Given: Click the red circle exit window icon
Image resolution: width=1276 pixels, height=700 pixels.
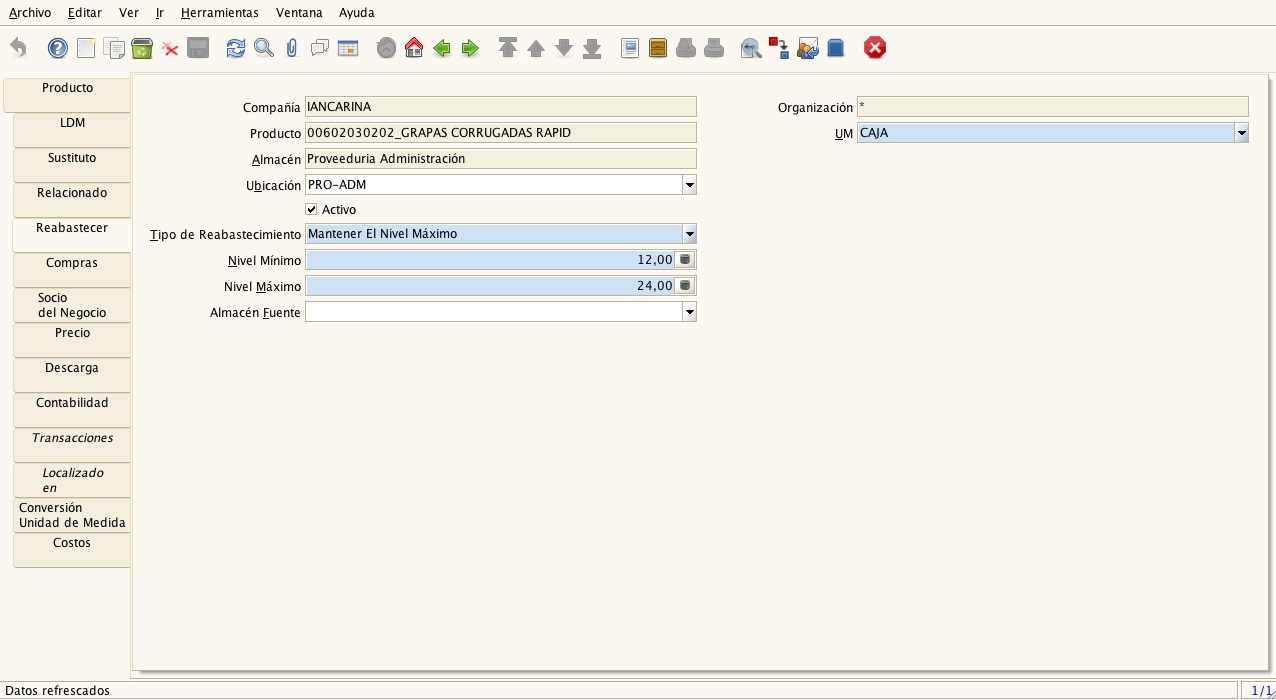Looking at the screenshot, I should pos(875,48).
